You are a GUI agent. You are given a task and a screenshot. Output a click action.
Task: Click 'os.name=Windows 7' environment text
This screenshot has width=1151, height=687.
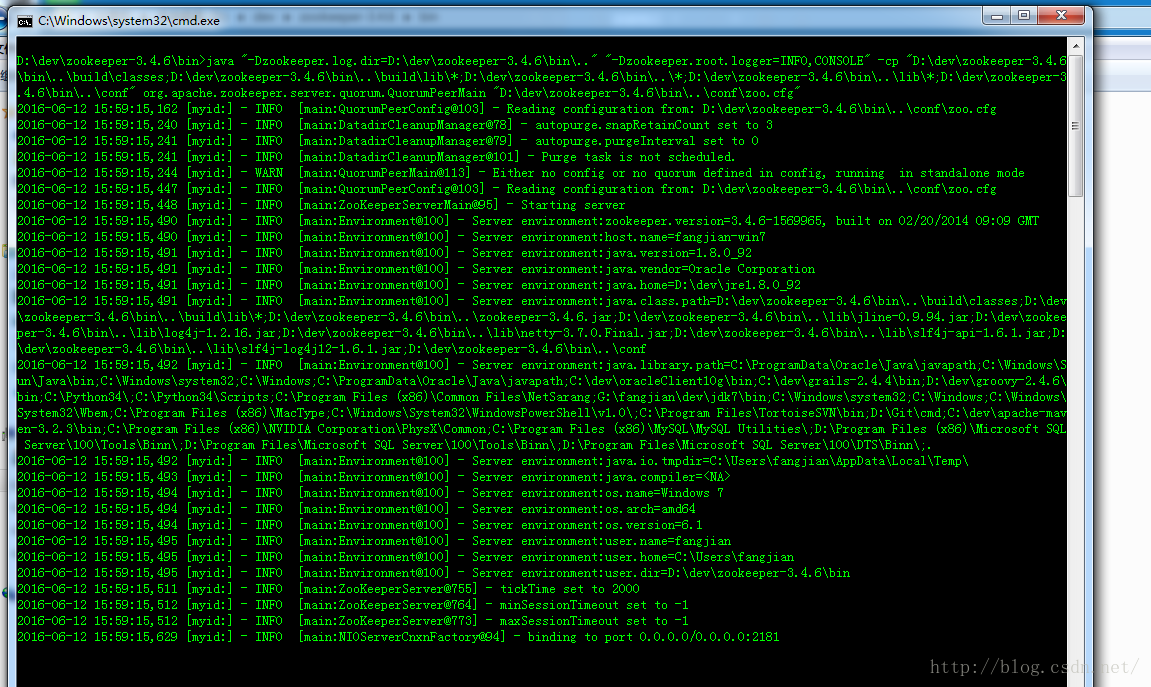tap(664, 493)
